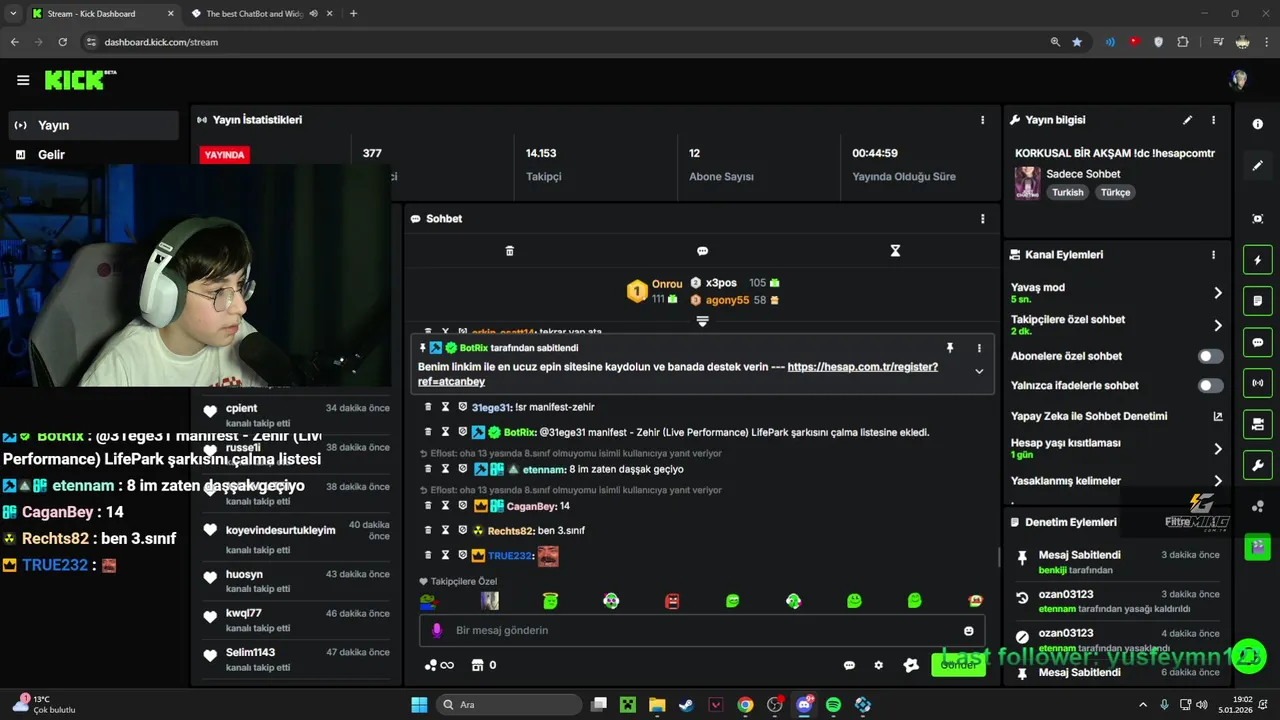Select Yayın in the sidebar
Image resolution: width=1280 pixels, height=720 pixels.
pos(94,125)
